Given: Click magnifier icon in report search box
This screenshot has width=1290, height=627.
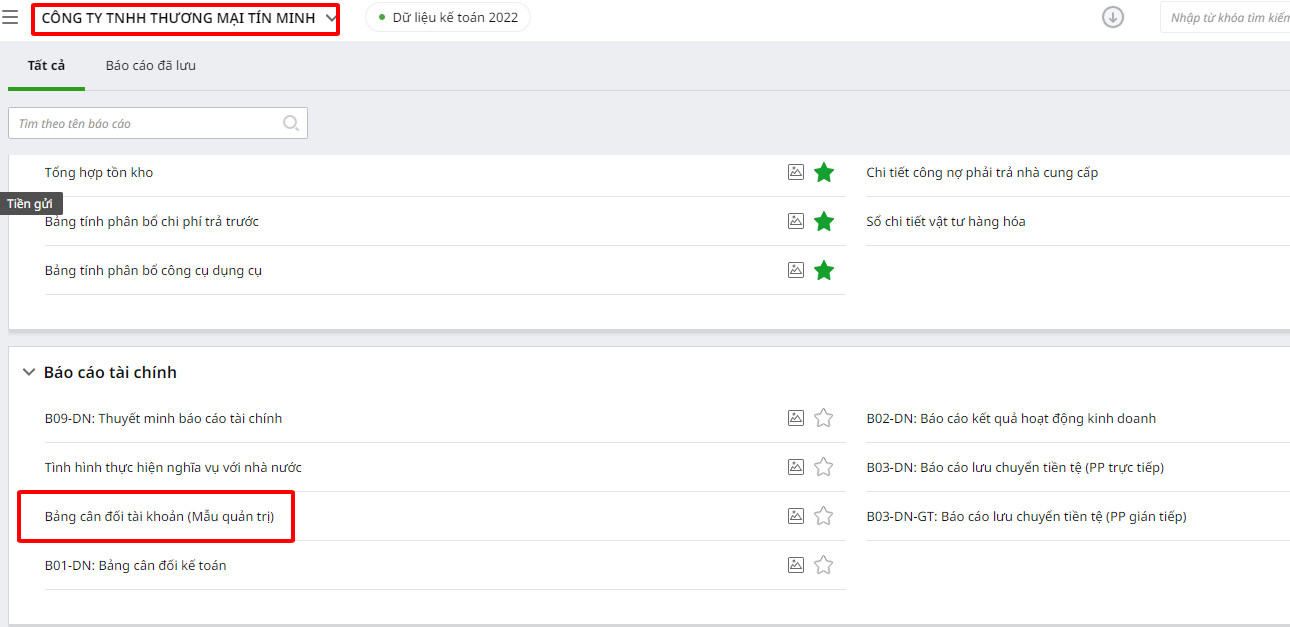Looking at the screenshot, I should point(291,123).
